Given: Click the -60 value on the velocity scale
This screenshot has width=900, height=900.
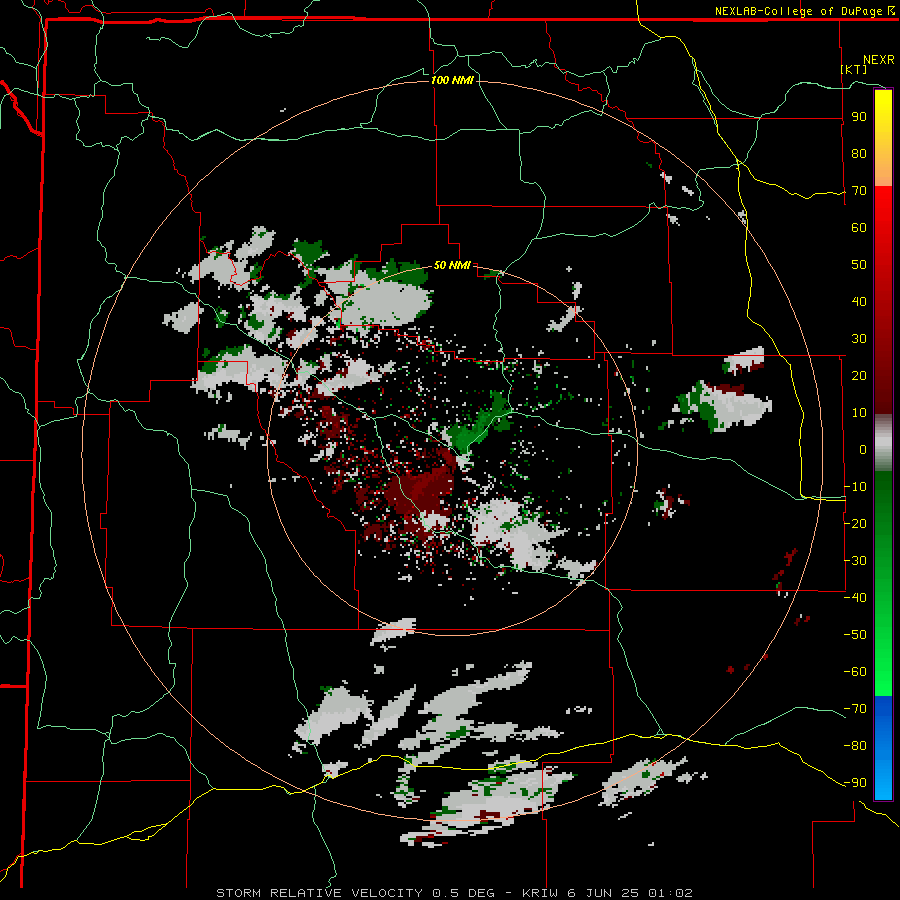Looking at the screenshot, I should pos(855,672).
